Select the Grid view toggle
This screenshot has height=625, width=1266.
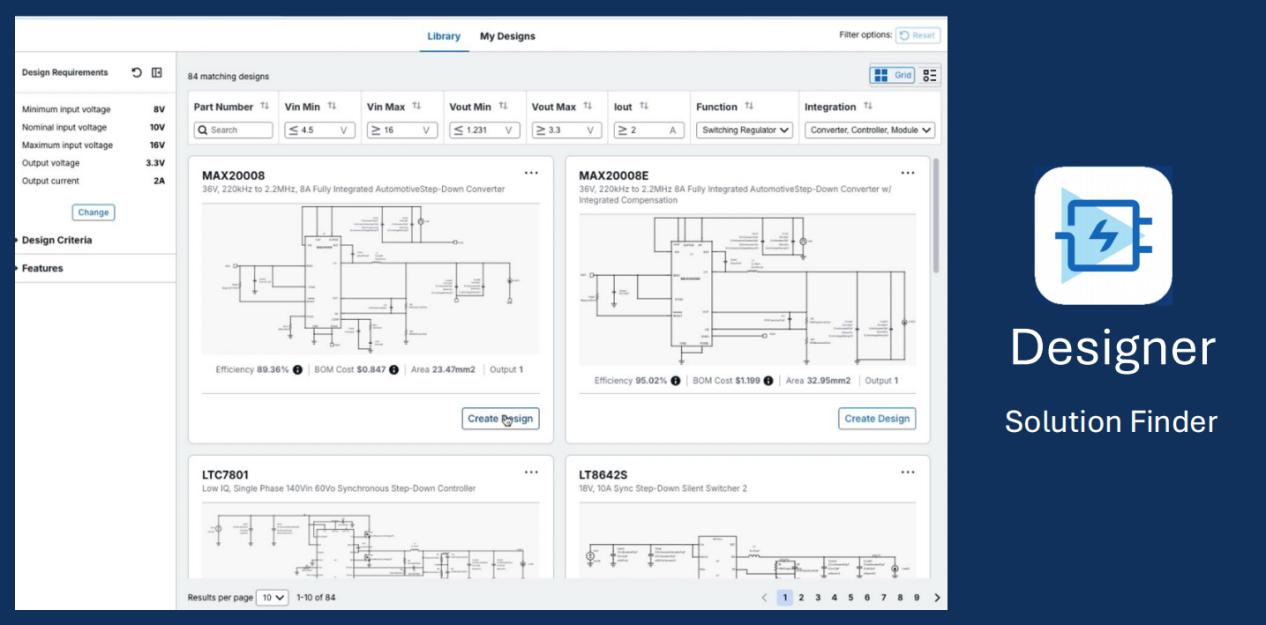click(893, 75)
